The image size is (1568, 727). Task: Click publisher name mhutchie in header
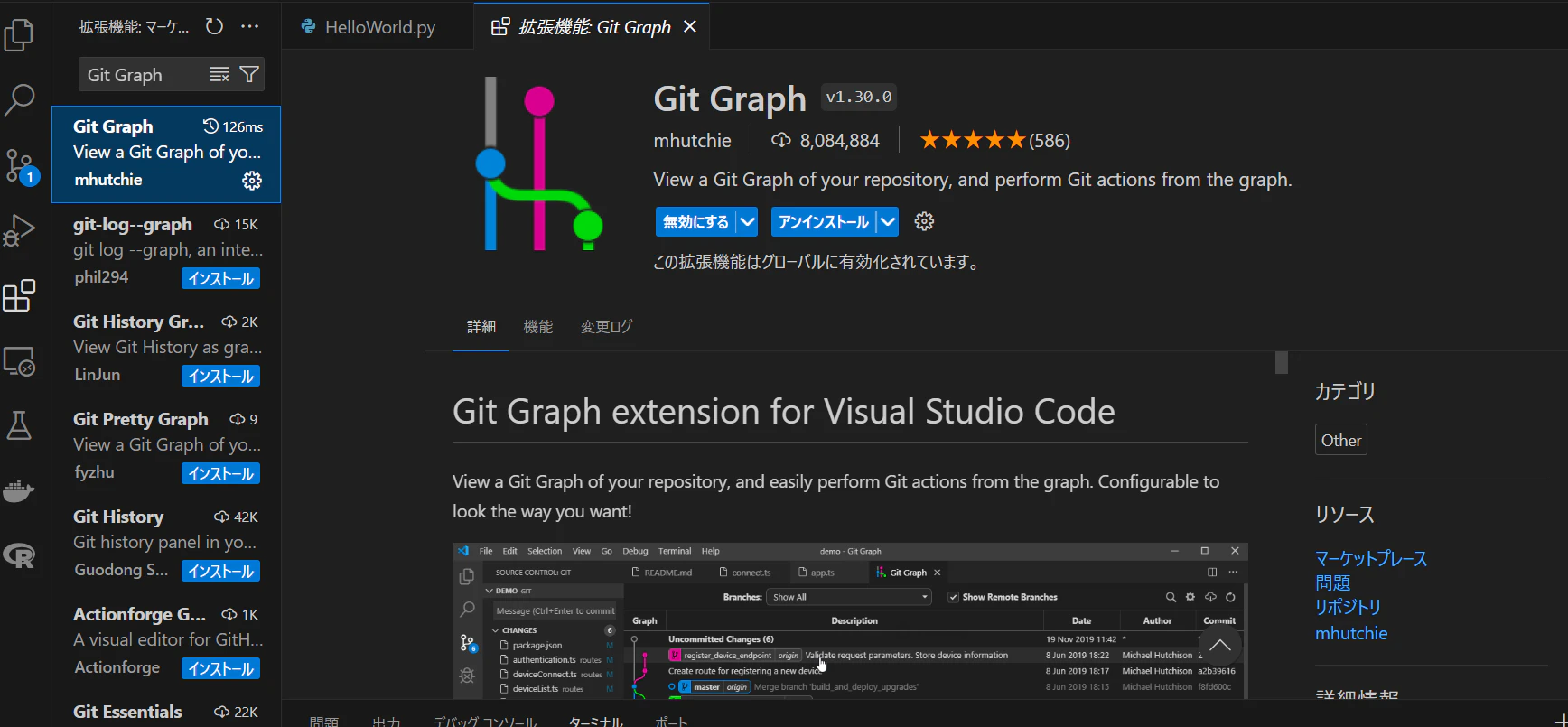pos(693,141)
